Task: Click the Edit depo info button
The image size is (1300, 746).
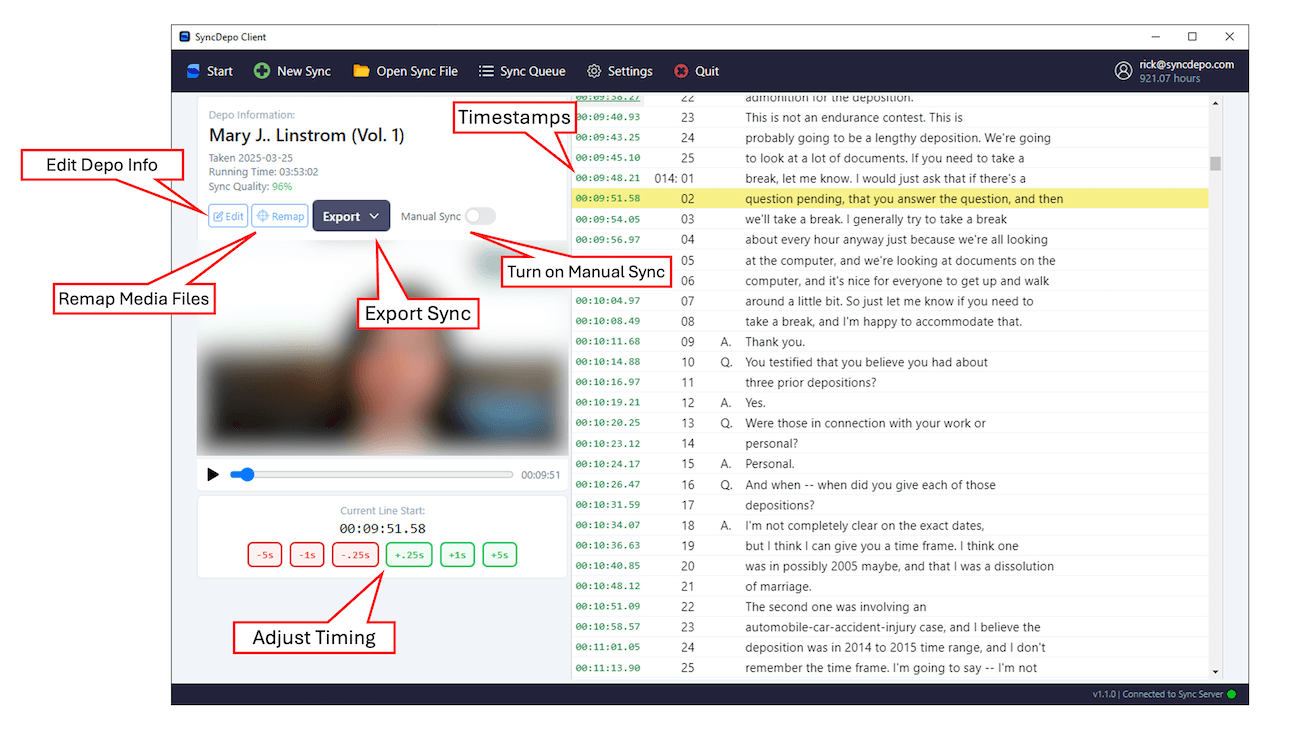Action: (228, 215)
